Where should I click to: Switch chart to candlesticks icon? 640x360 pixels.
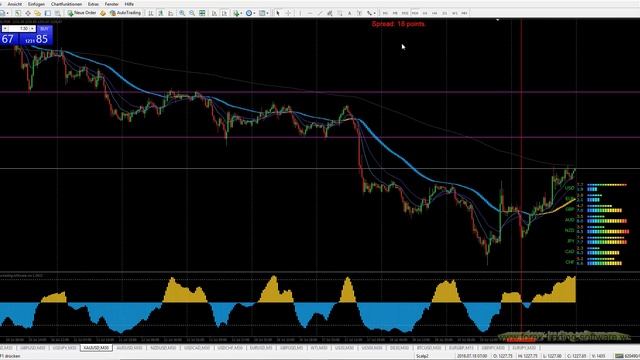161,13
